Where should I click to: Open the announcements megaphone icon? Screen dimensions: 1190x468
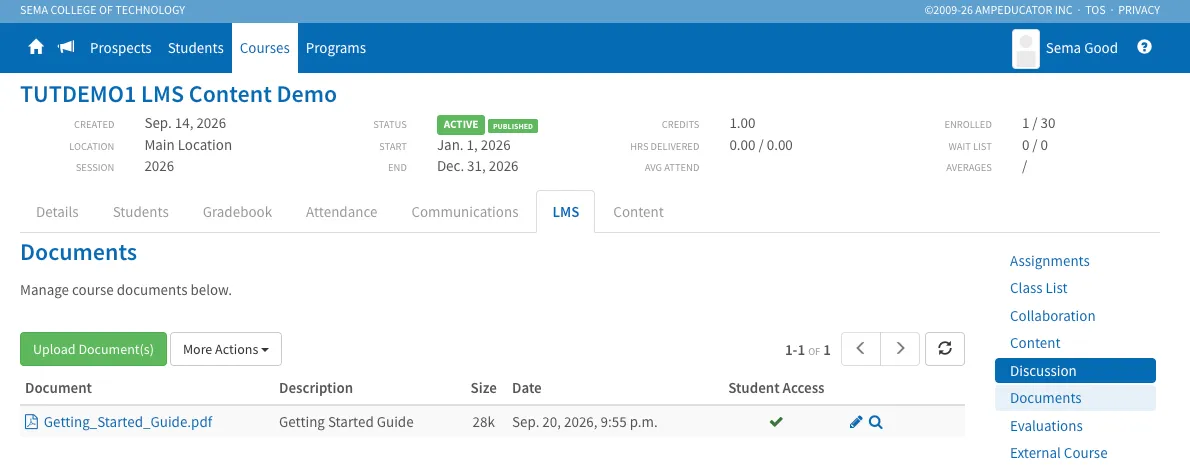pos(67,47)
